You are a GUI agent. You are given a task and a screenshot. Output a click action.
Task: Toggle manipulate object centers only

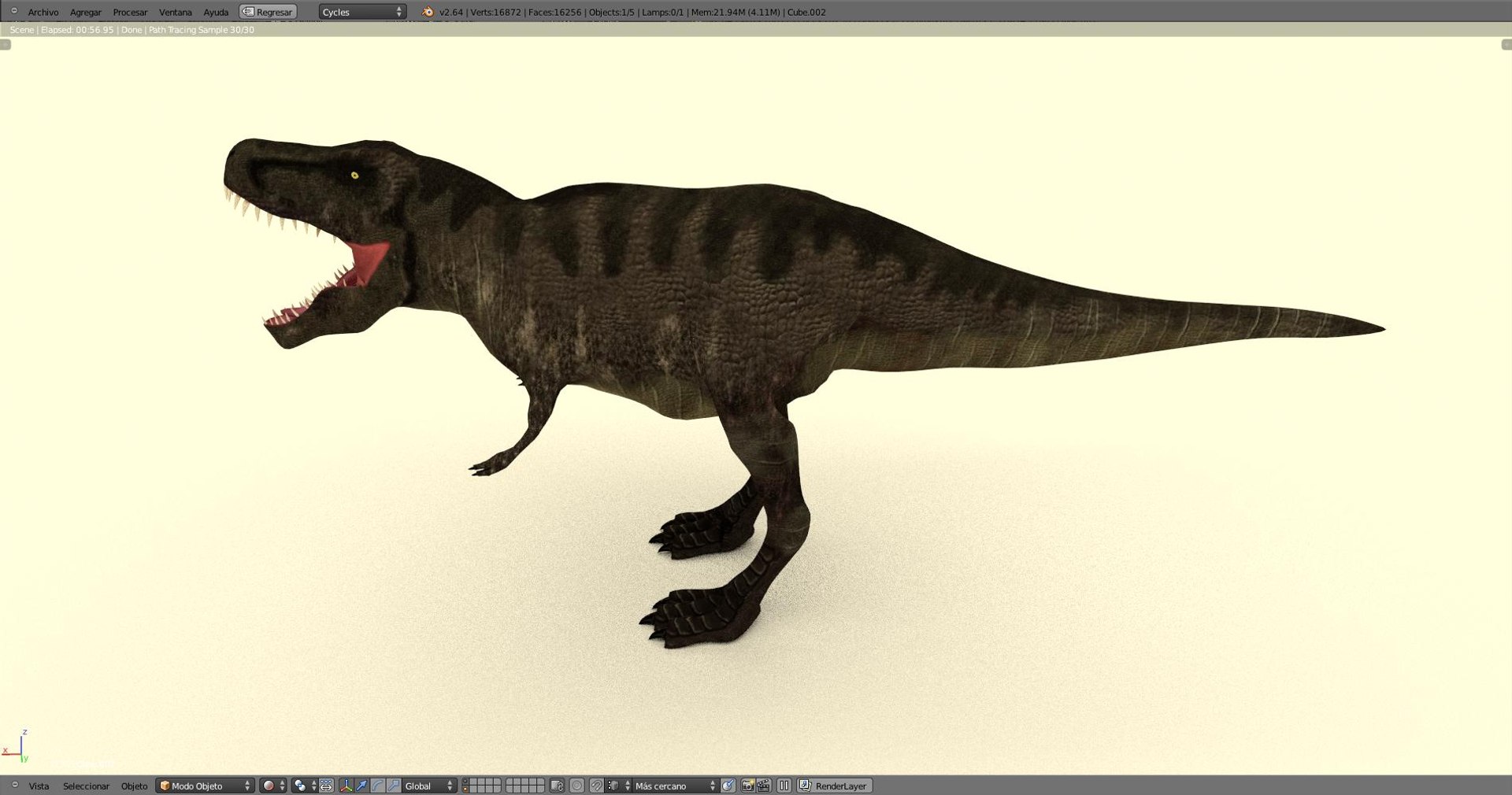326,786
